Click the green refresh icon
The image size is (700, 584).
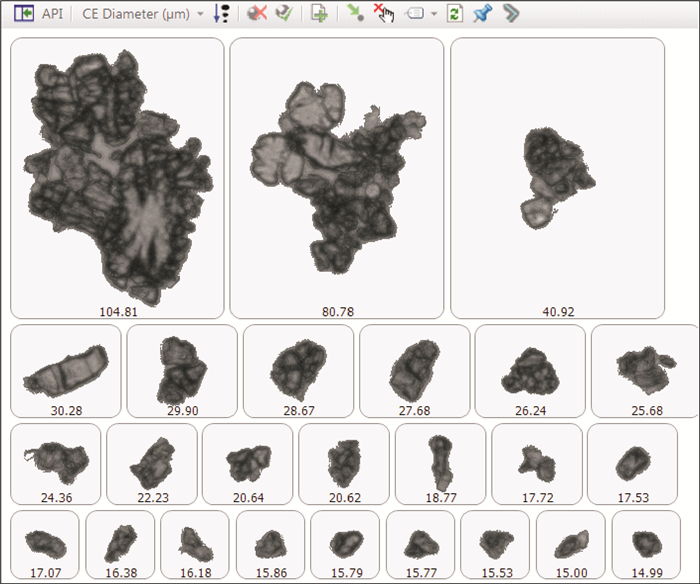coord(455,15)
